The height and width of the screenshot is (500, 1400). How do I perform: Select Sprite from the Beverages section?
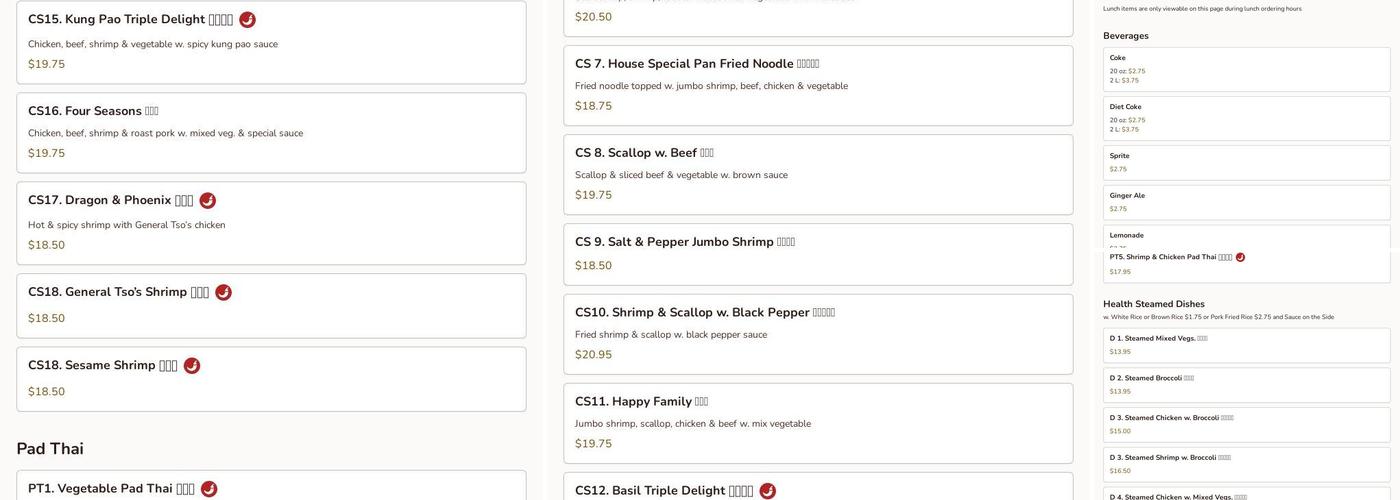[1246, 162]
